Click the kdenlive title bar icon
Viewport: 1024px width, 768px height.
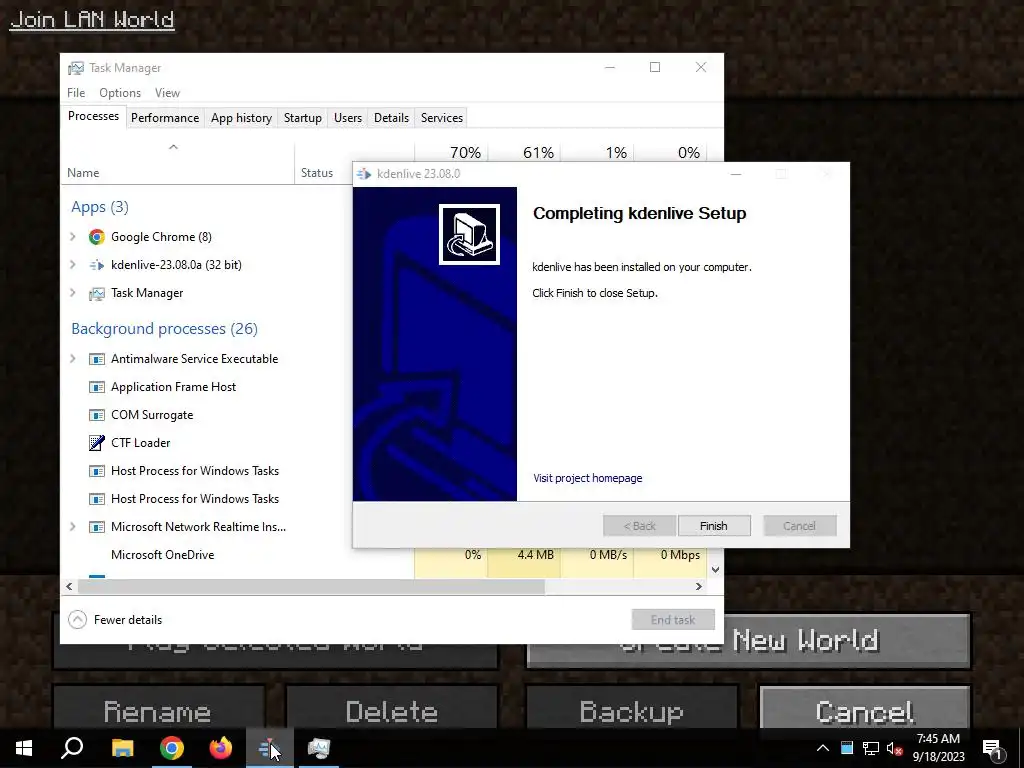click(364, 174)
